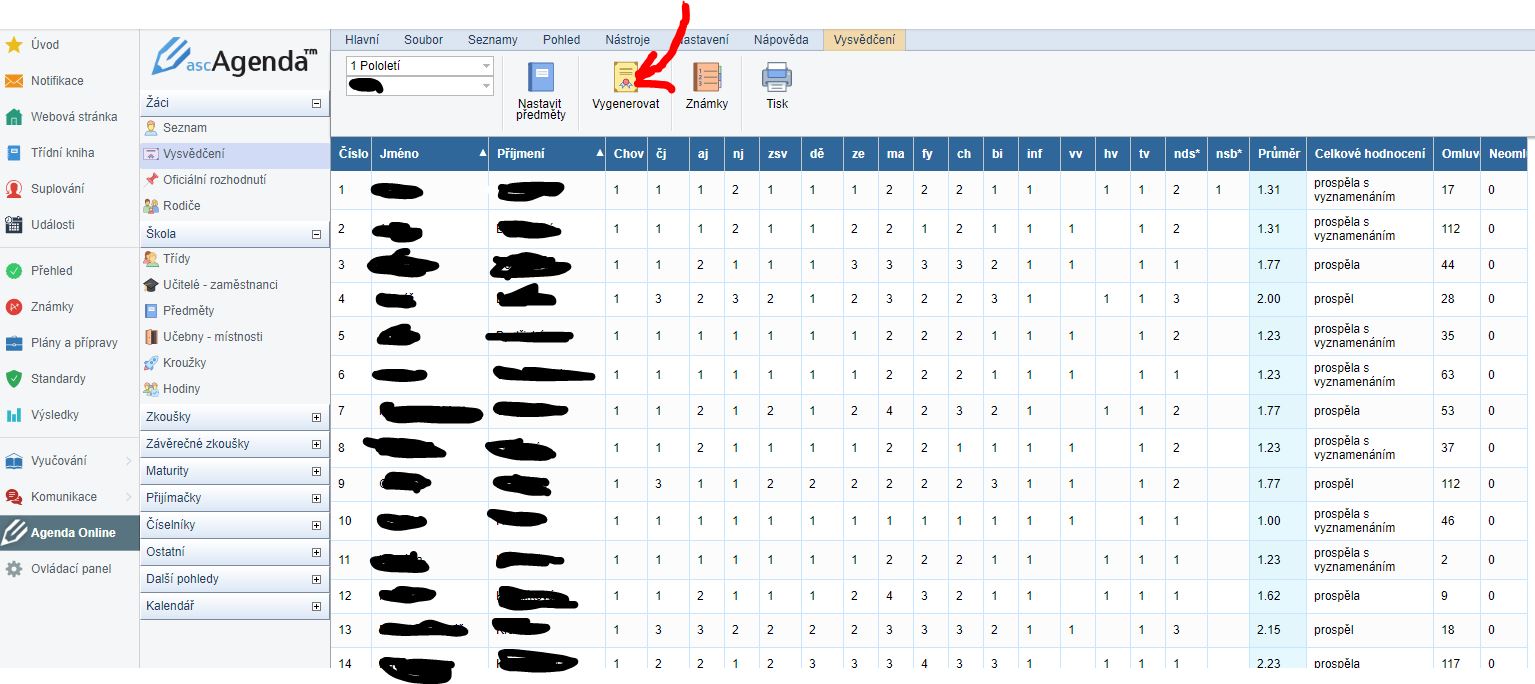Expand the Maturity section

point(316,471)
